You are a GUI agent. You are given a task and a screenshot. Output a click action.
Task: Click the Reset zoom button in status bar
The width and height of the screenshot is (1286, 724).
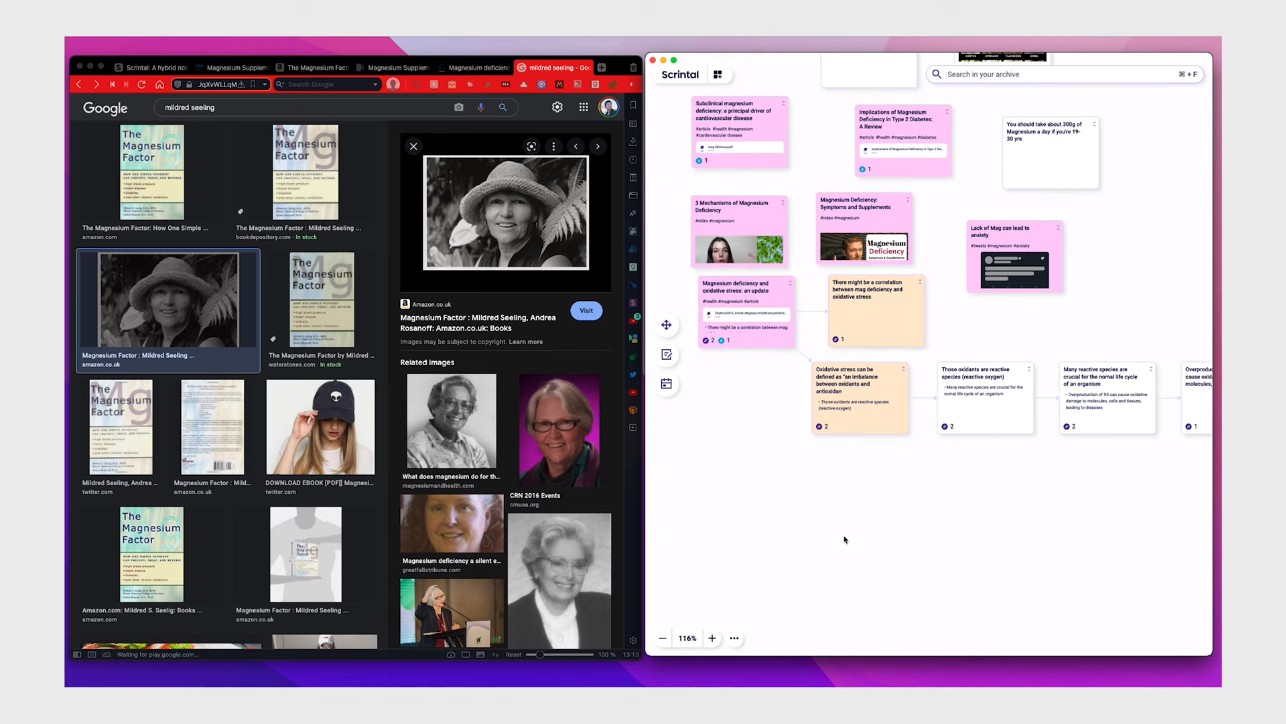click(514, 654)
